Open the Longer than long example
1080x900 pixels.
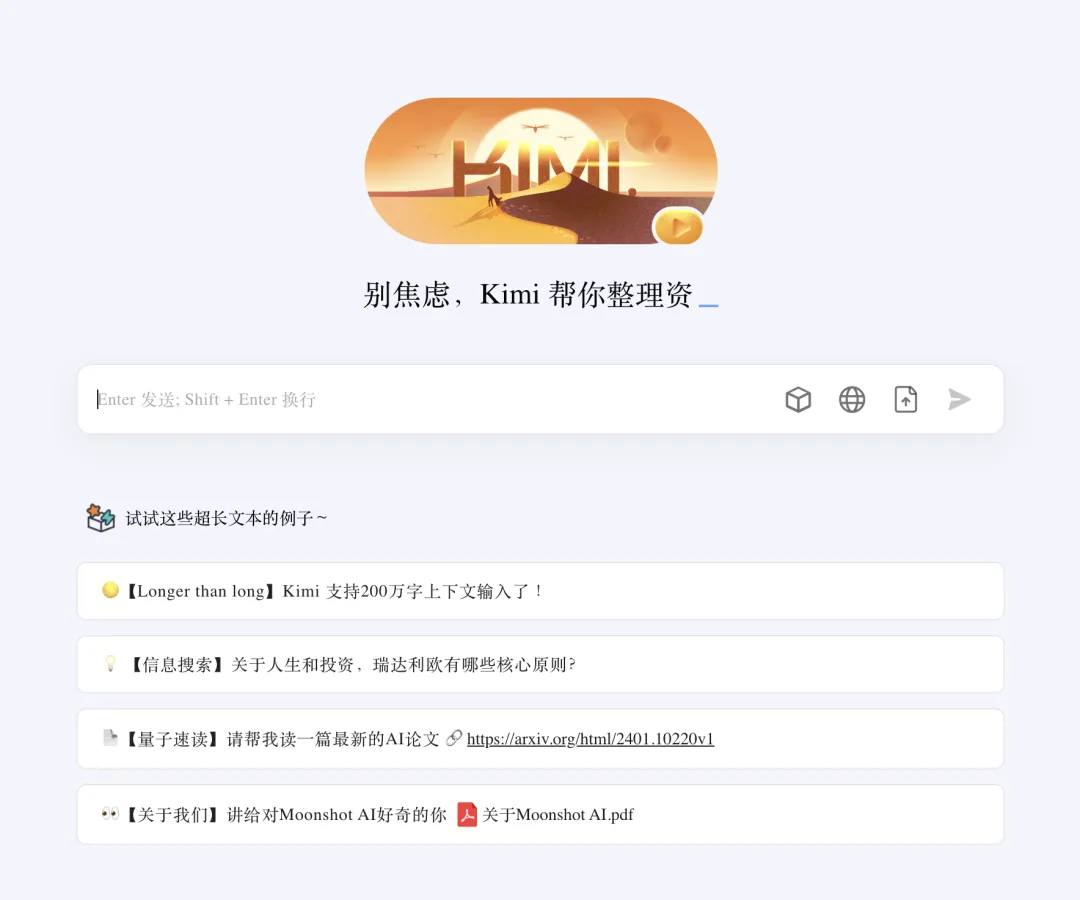pos(541,591)
